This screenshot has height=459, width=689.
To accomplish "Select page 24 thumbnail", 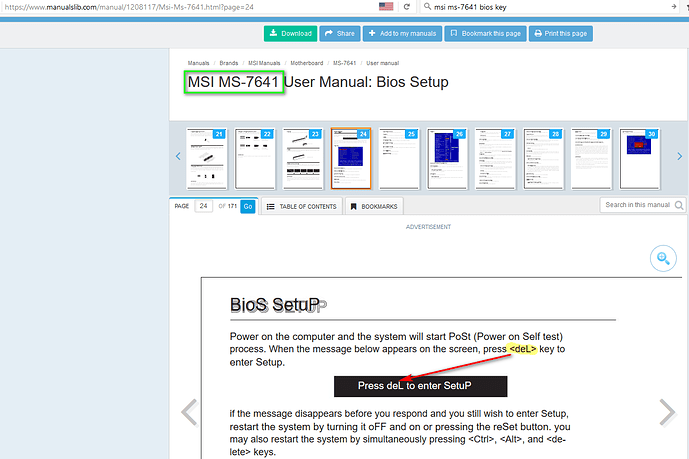I will 351,159.
